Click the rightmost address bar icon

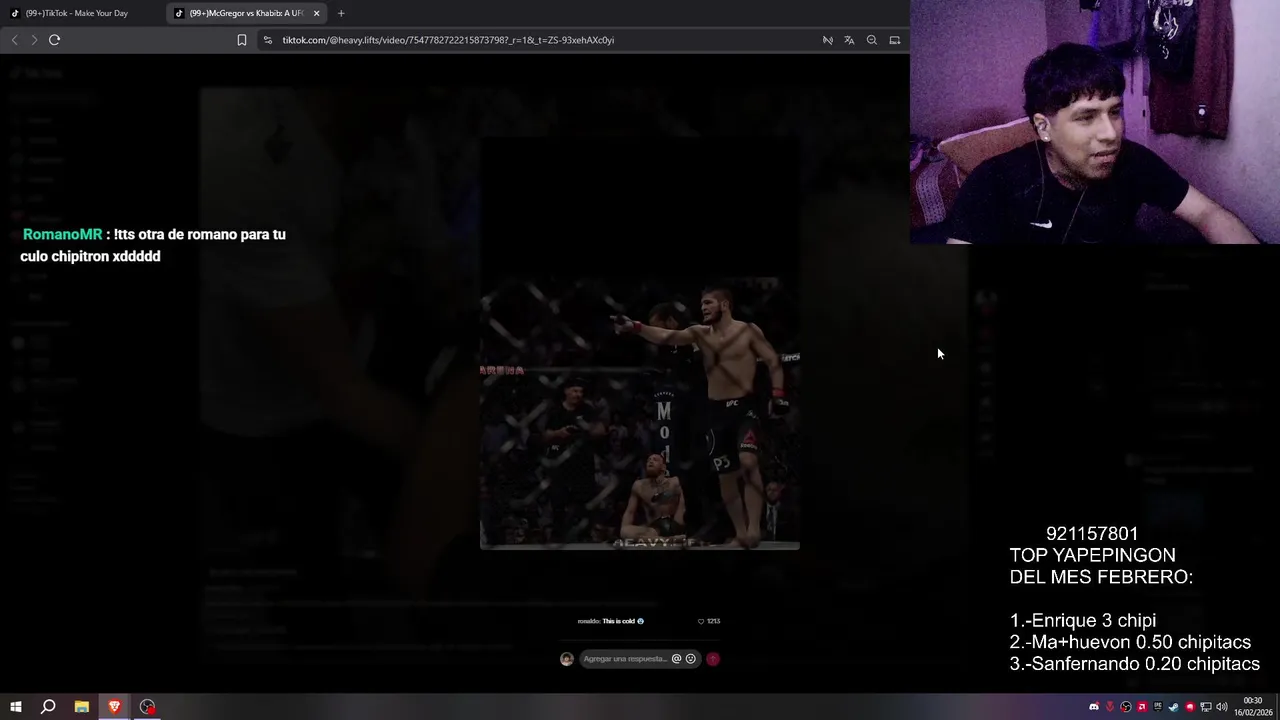point(895,40)
